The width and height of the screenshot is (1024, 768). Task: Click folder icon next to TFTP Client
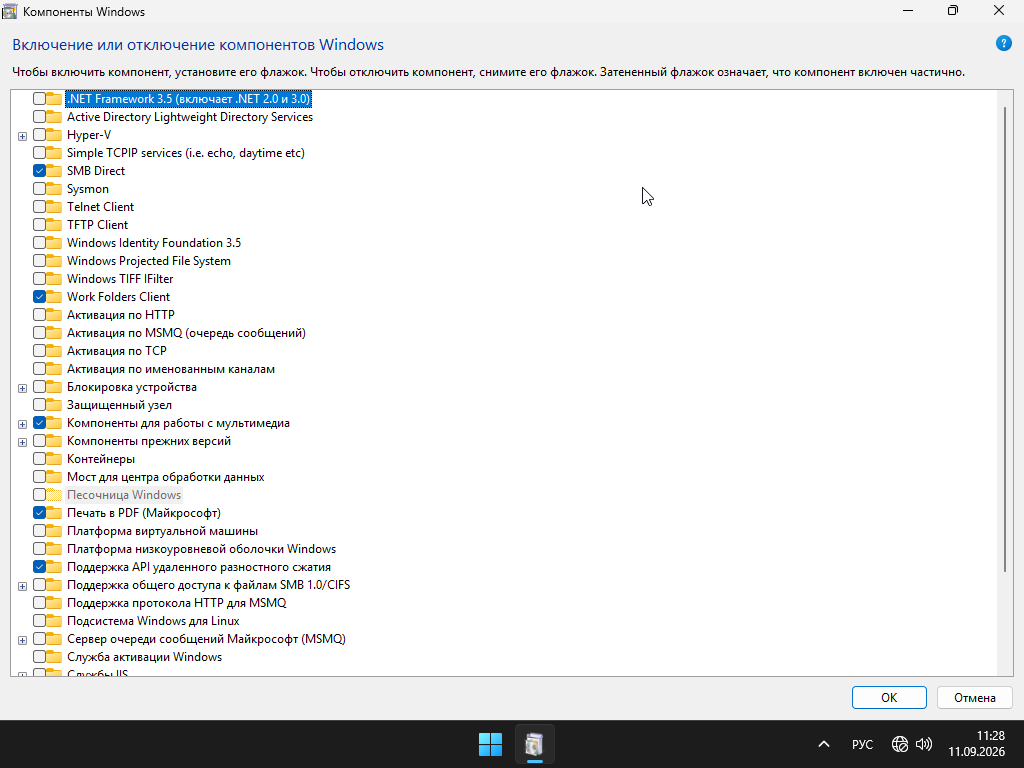coord(54,225)
